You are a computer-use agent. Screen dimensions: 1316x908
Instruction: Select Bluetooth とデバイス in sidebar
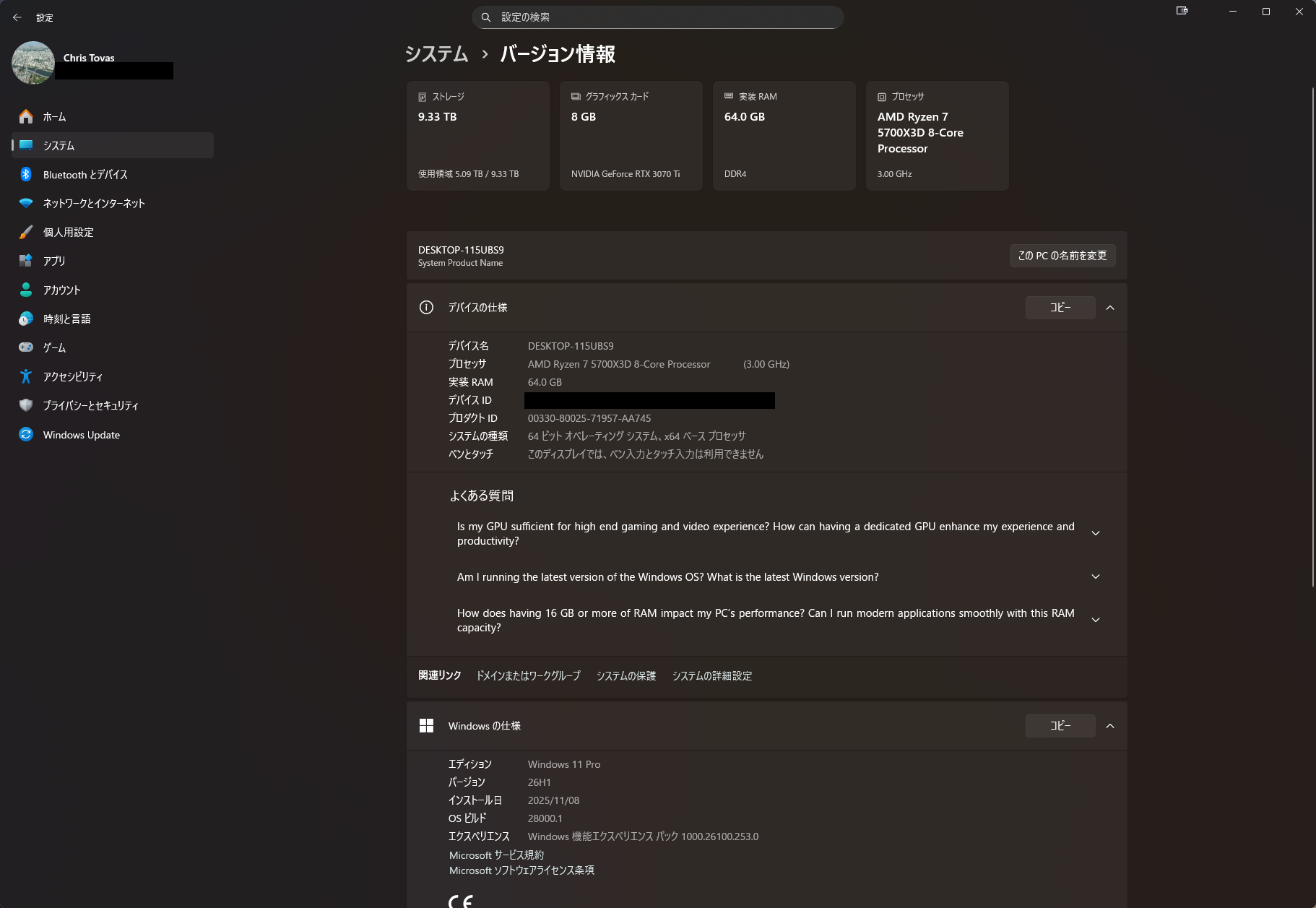coord(113,174)
